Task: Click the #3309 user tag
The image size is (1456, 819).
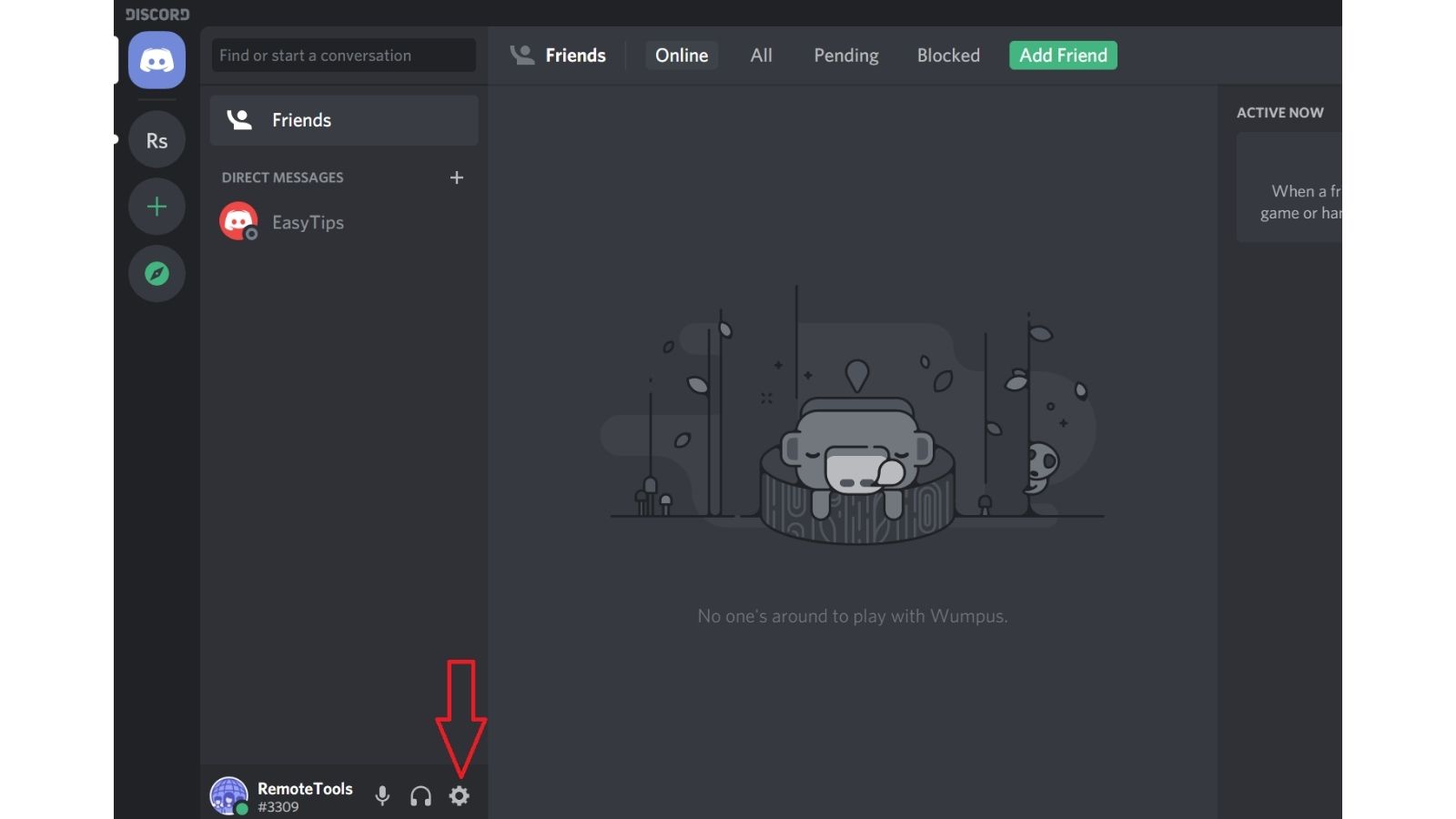Action: [278, 807]
